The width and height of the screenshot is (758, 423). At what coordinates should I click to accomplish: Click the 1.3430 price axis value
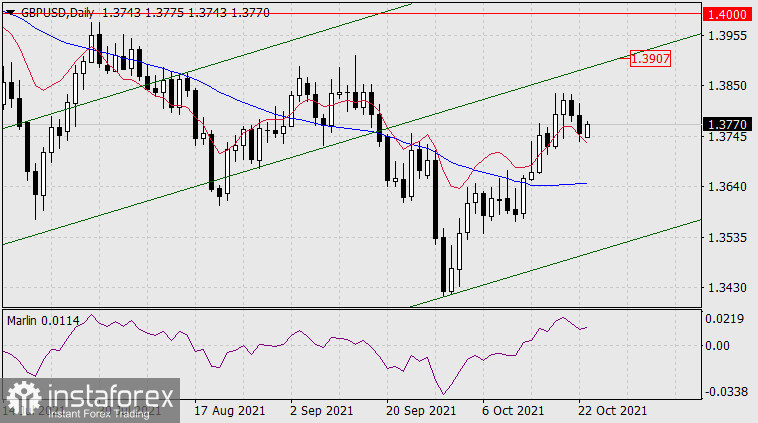pyautogui.click(x=727, y=288)
